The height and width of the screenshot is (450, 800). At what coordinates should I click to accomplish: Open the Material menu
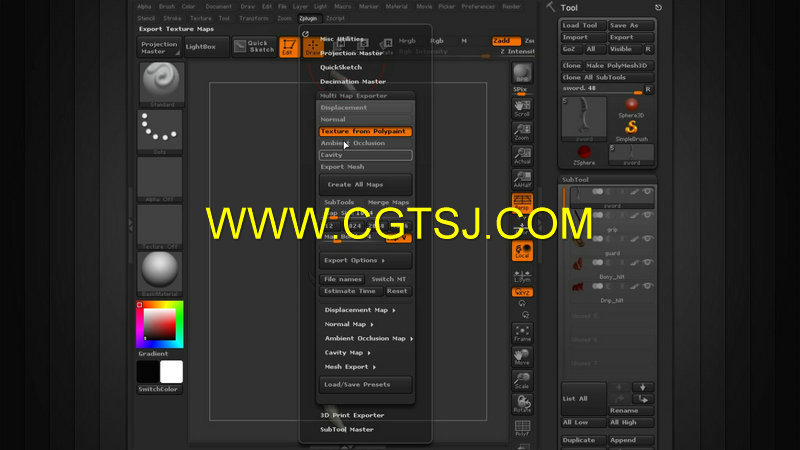click(396, 7)
